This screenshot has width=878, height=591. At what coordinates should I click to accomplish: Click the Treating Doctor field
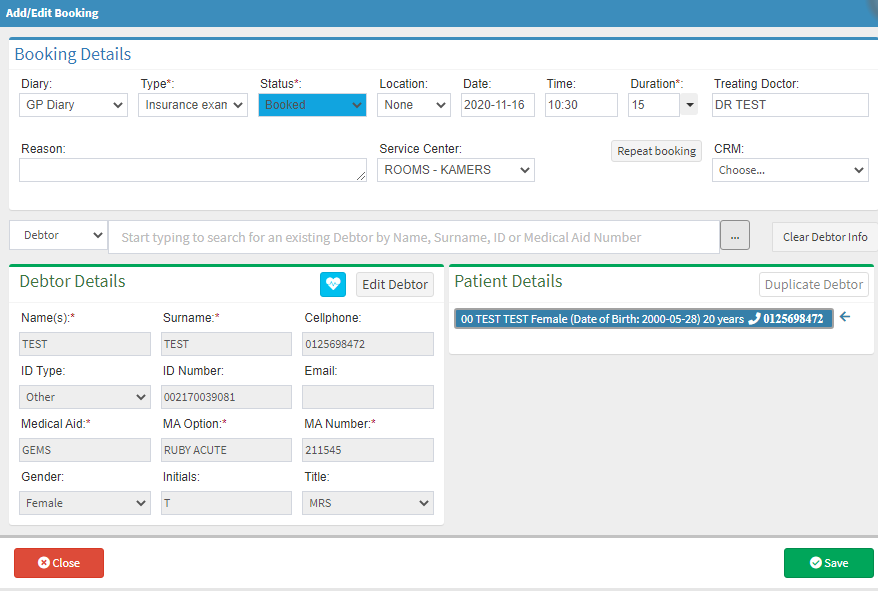[x=790, y=105]
